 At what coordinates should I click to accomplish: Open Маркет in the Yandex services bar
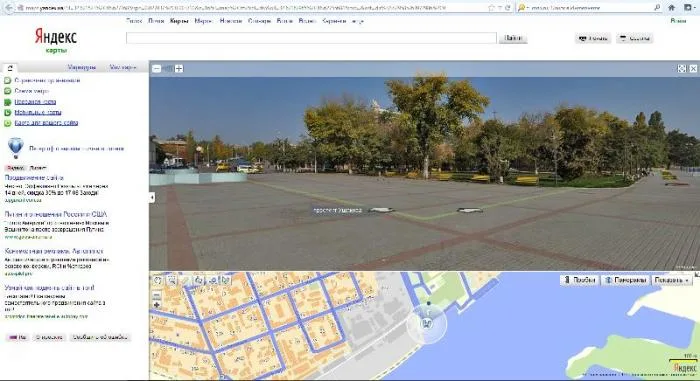[x=204, y=21]
